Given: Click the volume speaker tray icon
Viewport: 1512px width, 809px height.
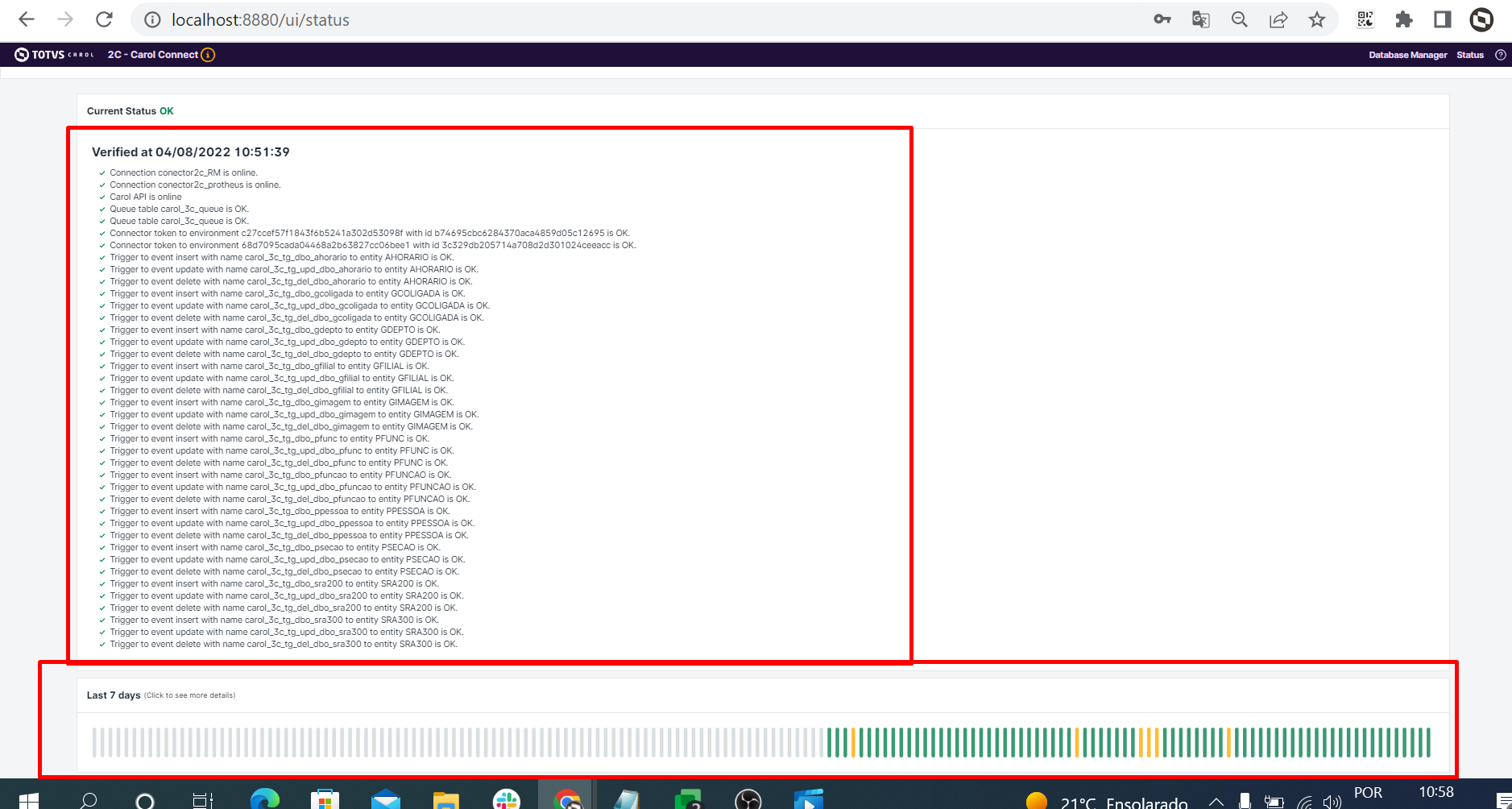Looking at the screenshot, I should pos(1332,802).
